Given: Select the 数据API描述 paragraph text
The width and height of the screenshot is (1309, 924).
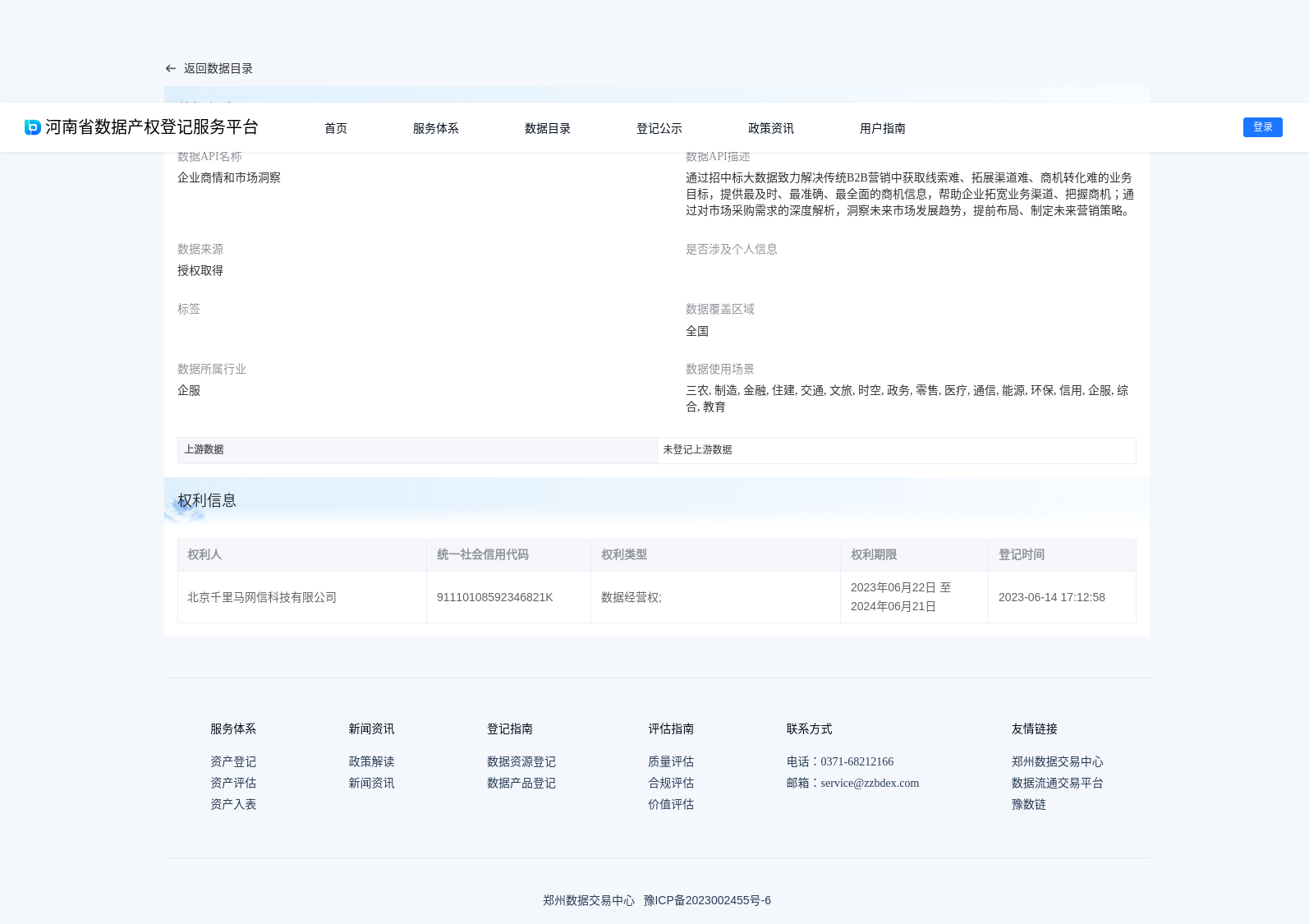Looking at the screenshot, I should (x=910, y=195).
